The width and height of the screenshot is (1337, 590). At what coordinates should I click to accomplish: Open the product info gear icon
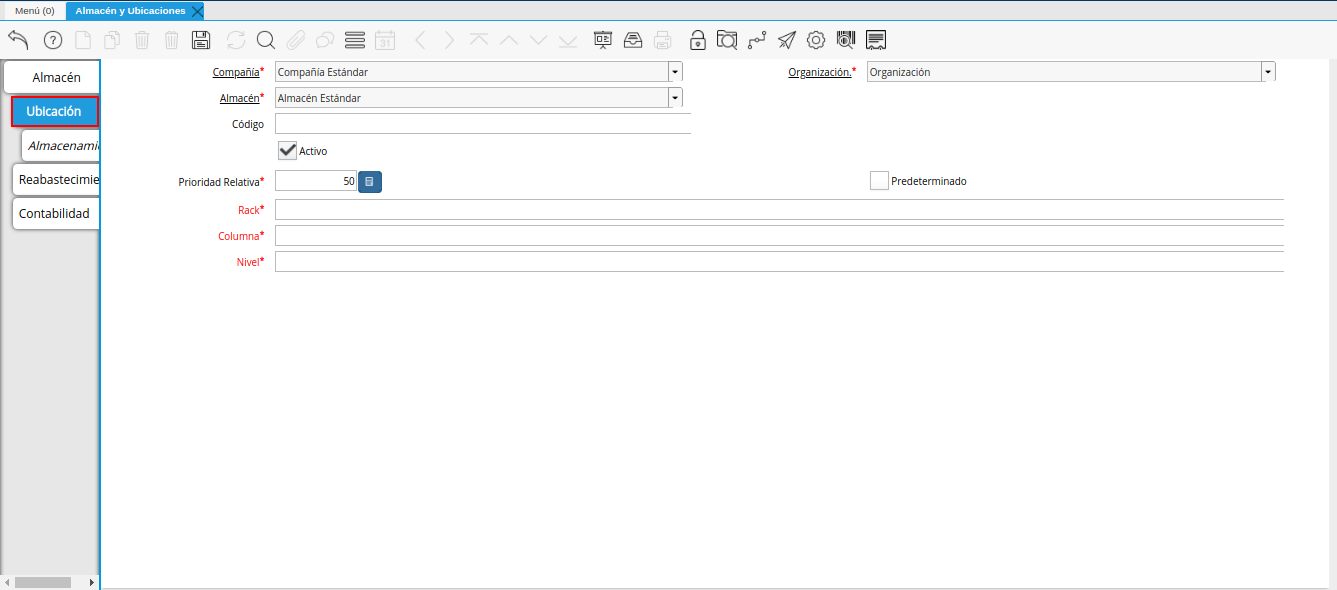click(816, 40)
